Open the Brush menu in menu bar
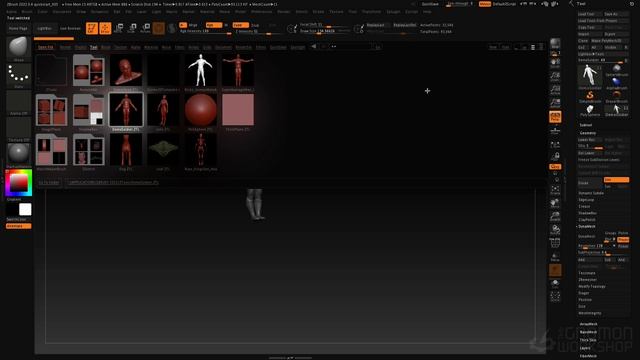640x360 pixels. [x=27, y=12]
